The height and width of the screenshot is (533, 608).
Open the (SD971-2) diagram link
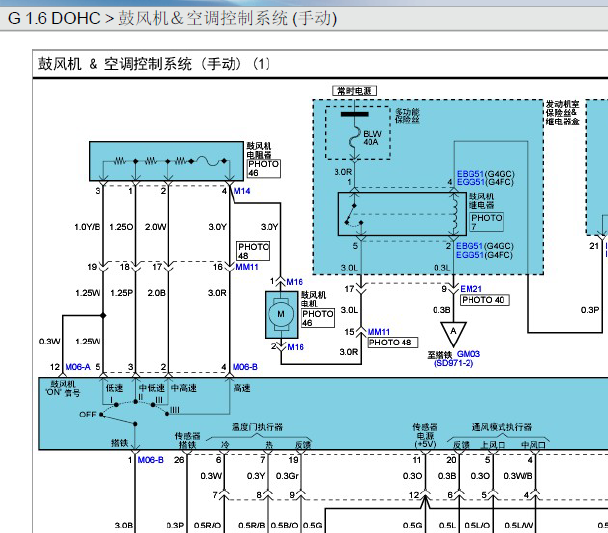(454, 363)
